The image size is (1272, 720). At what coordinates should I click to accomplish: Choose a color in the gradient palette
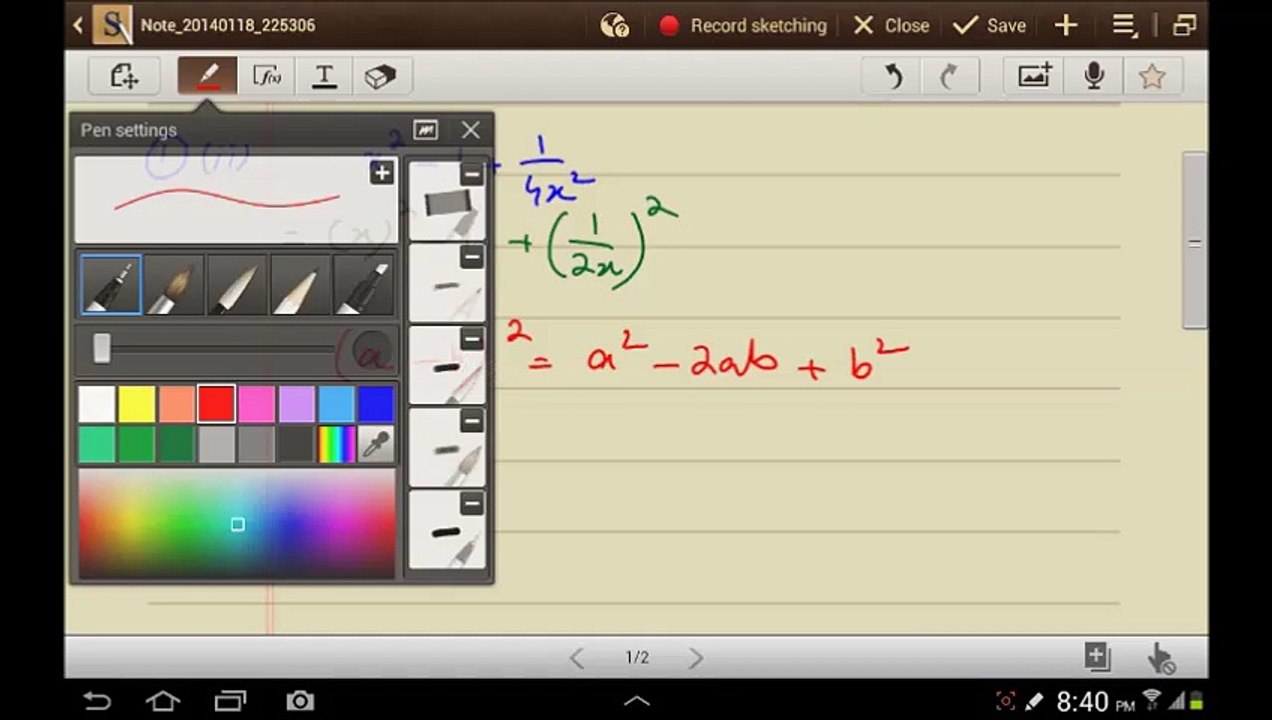click(237, 524)
